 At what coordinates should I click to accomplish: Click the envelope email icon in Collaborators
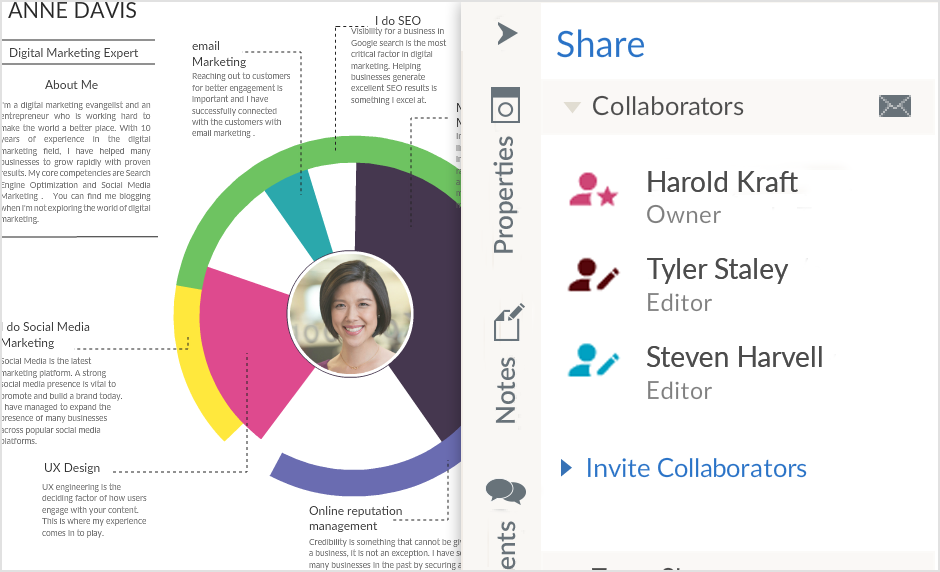(x=895, y=106)
